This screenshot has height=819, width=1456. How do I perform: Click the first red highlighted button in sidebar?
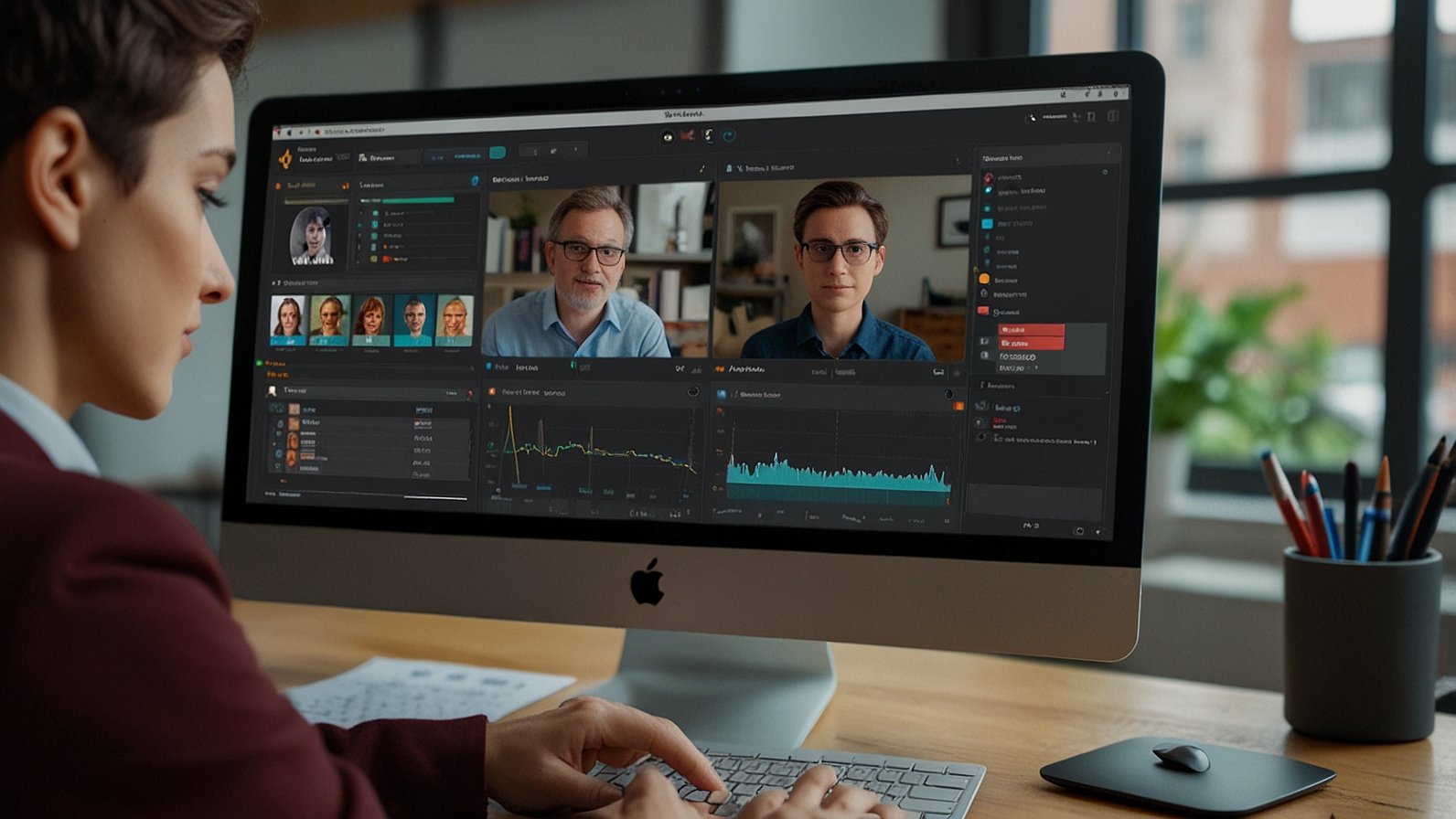[1030, 330]
